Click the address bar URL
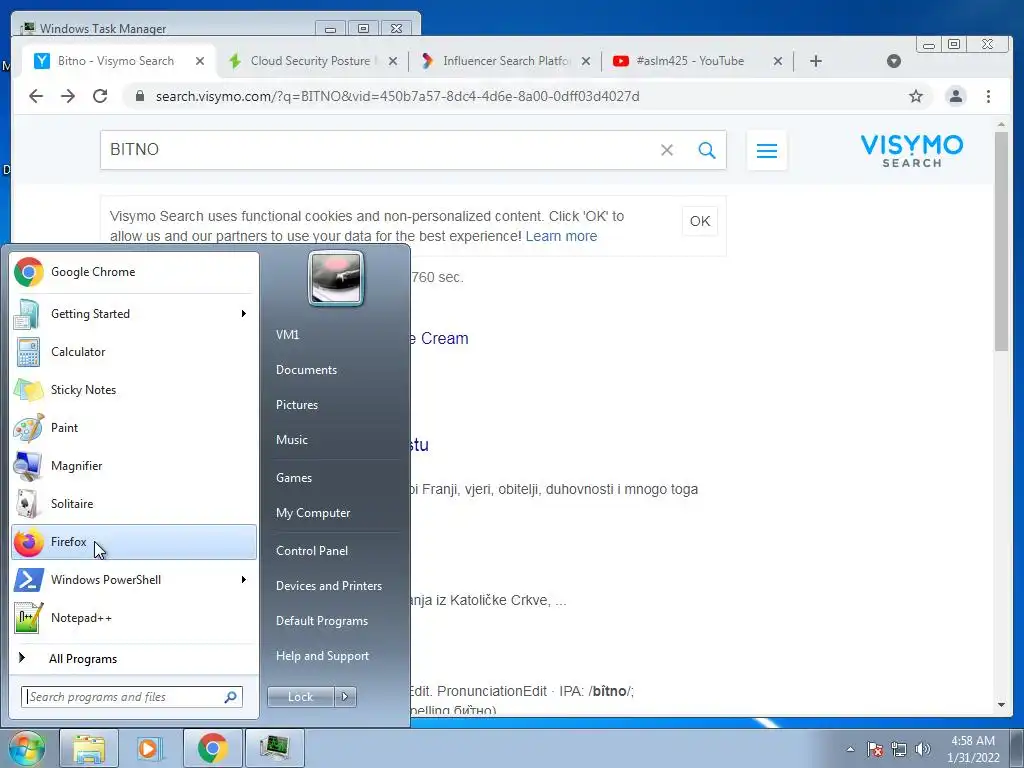Screen dimensions: 1024x768 pyautogui.click(x=397, y=97)
